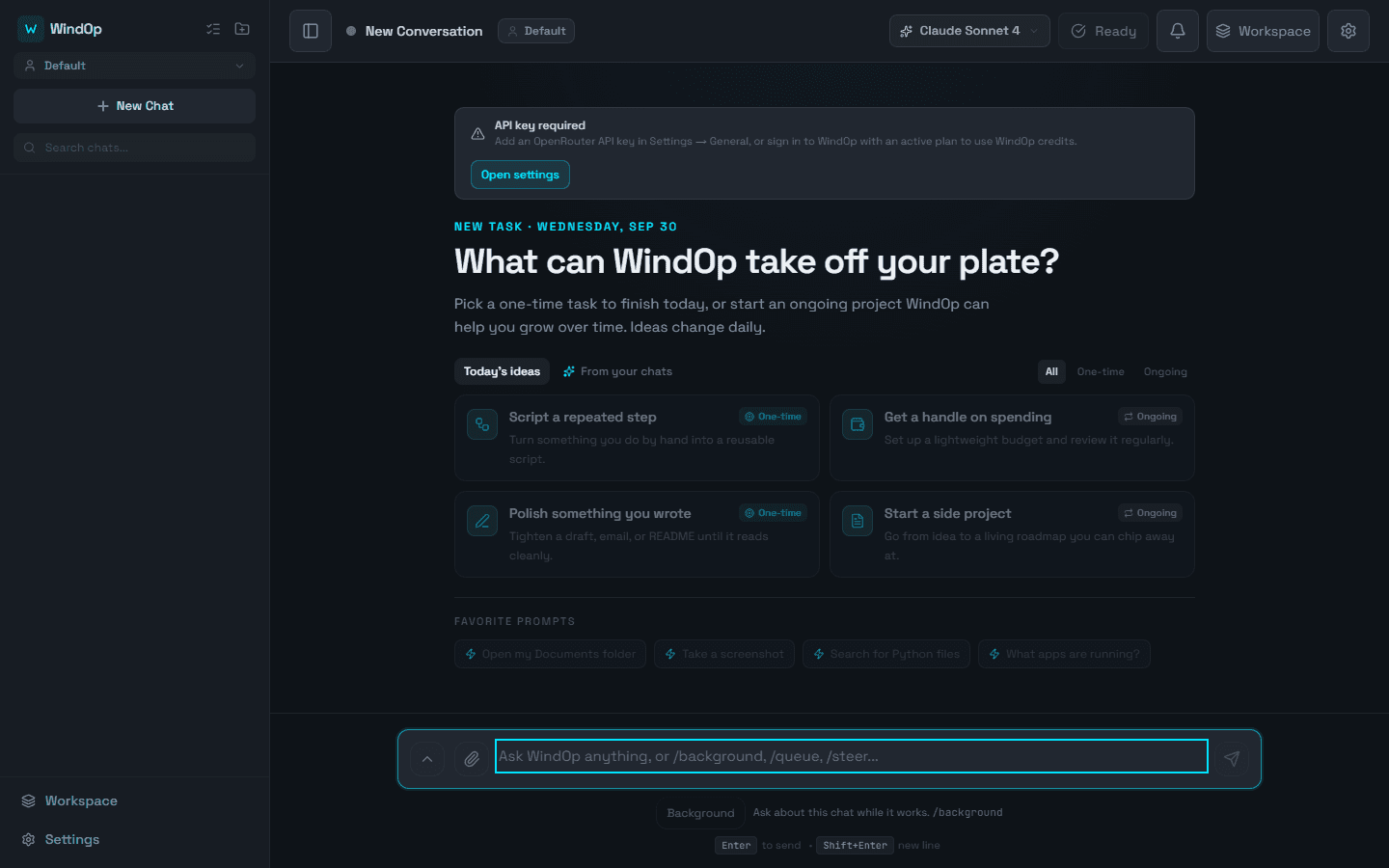Open the Default profile dropdown in sidebar
Screen dimensions: 1389x868
coord(134,66)
